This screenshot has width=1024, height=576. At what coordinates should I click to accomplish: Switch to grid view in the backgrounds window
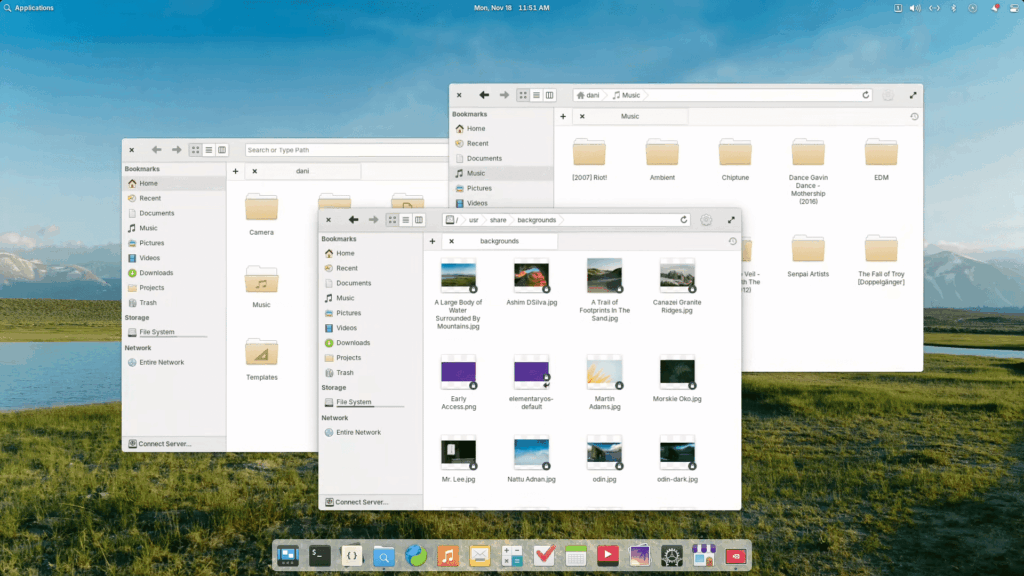[x=393, y=220]
